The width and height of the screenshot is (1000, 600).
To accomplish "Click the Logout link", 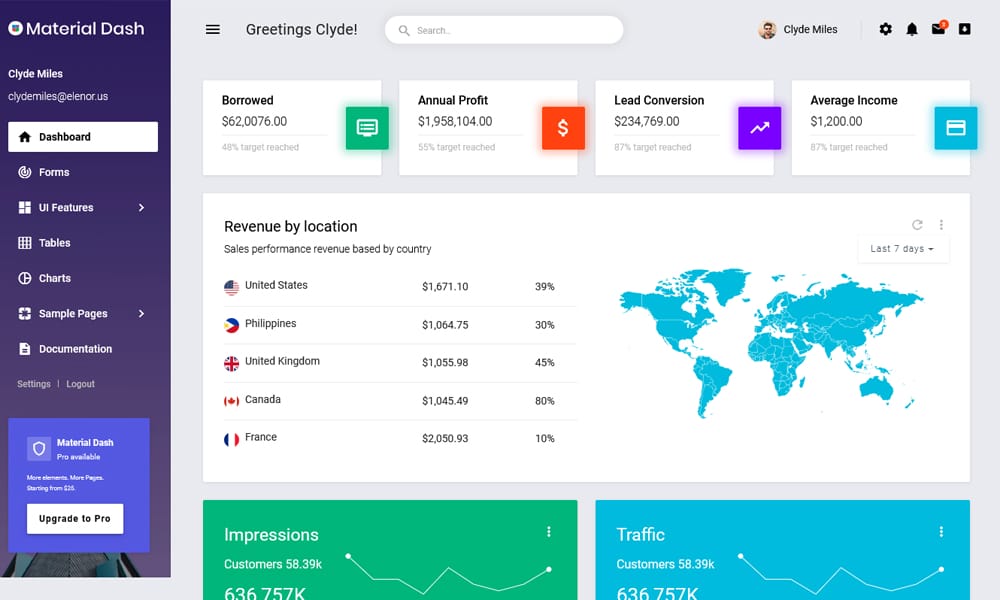I will pyautogui.click(x=80, y=383).
